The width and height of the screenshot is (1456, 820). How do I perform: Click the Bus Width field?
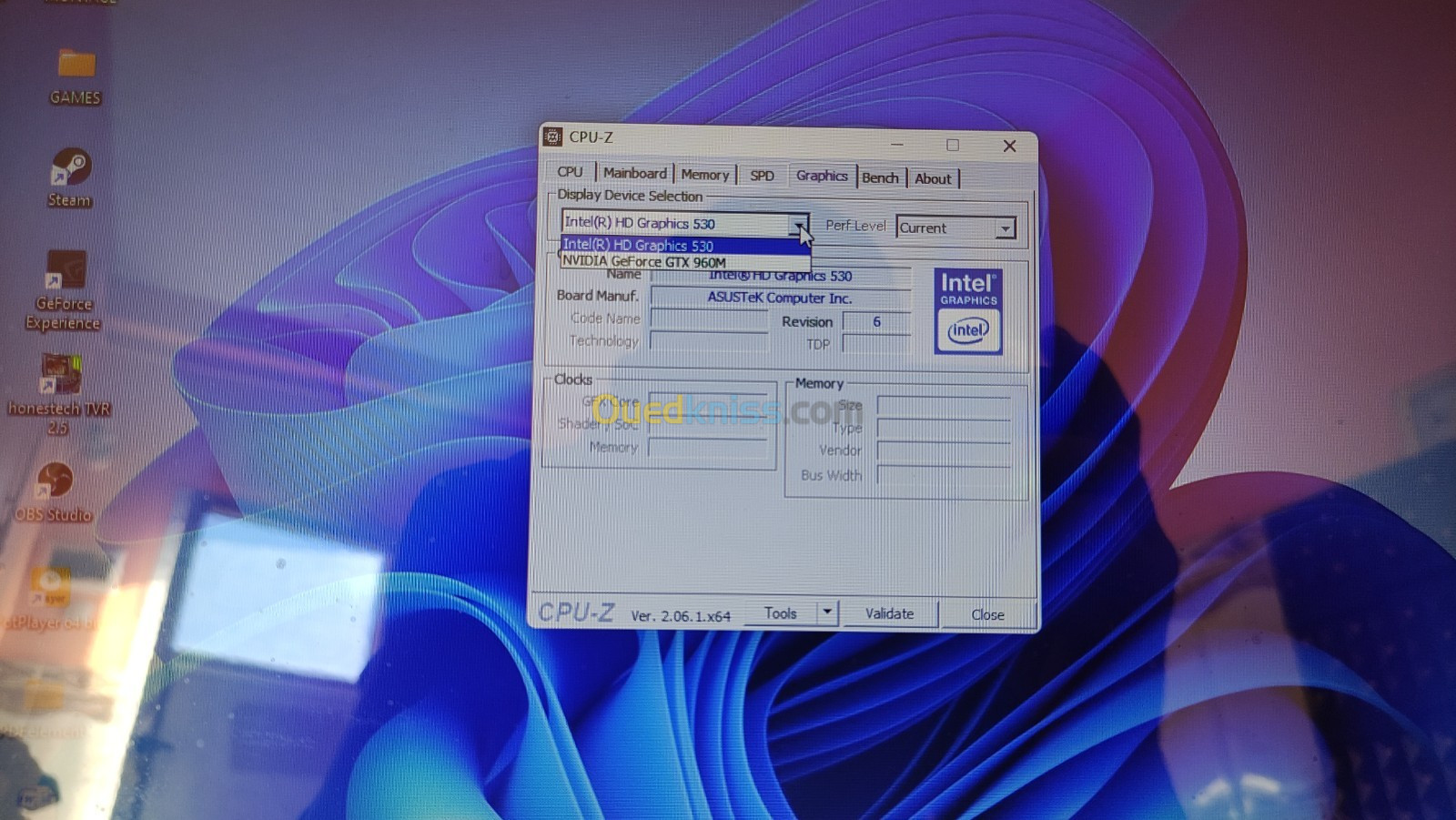pos(944,475)
